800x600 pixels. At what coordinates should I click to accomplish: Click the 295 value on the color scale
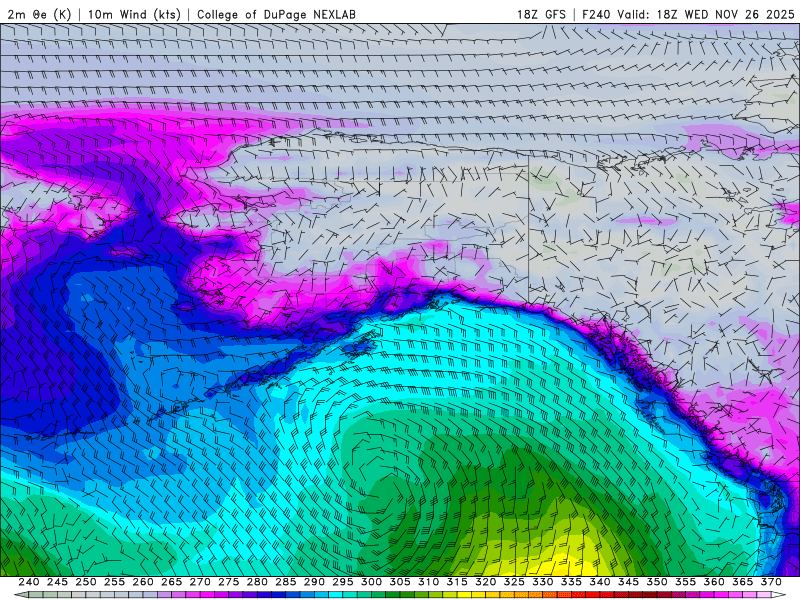[x=343, y=582]
